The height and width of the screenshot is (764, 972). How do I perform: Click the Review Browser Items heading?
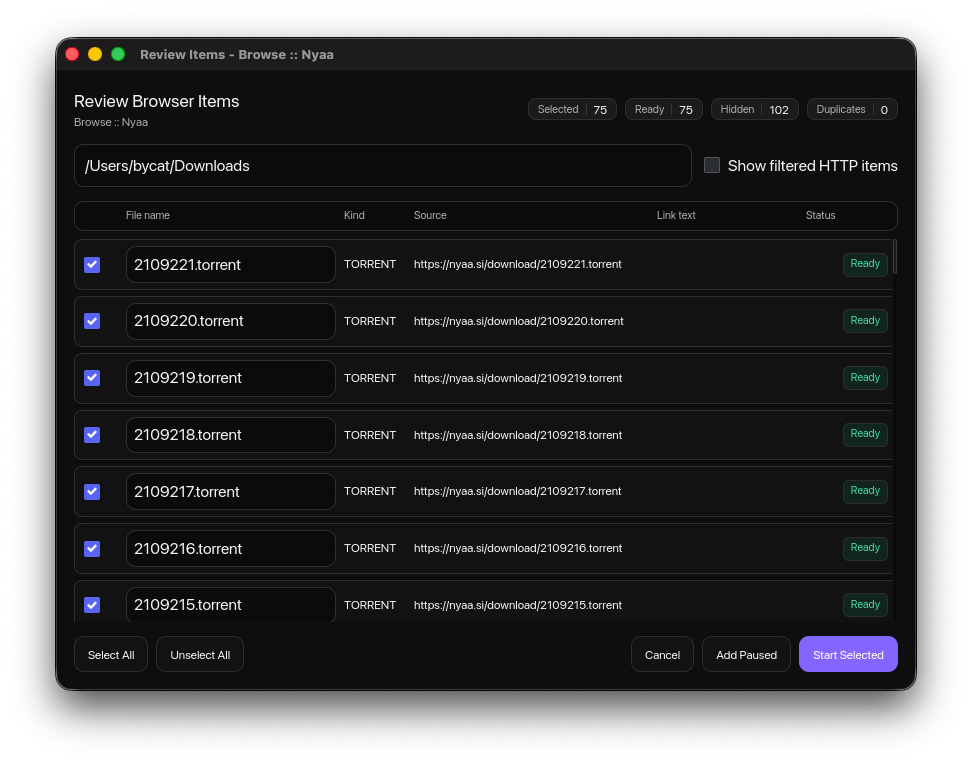156,101
